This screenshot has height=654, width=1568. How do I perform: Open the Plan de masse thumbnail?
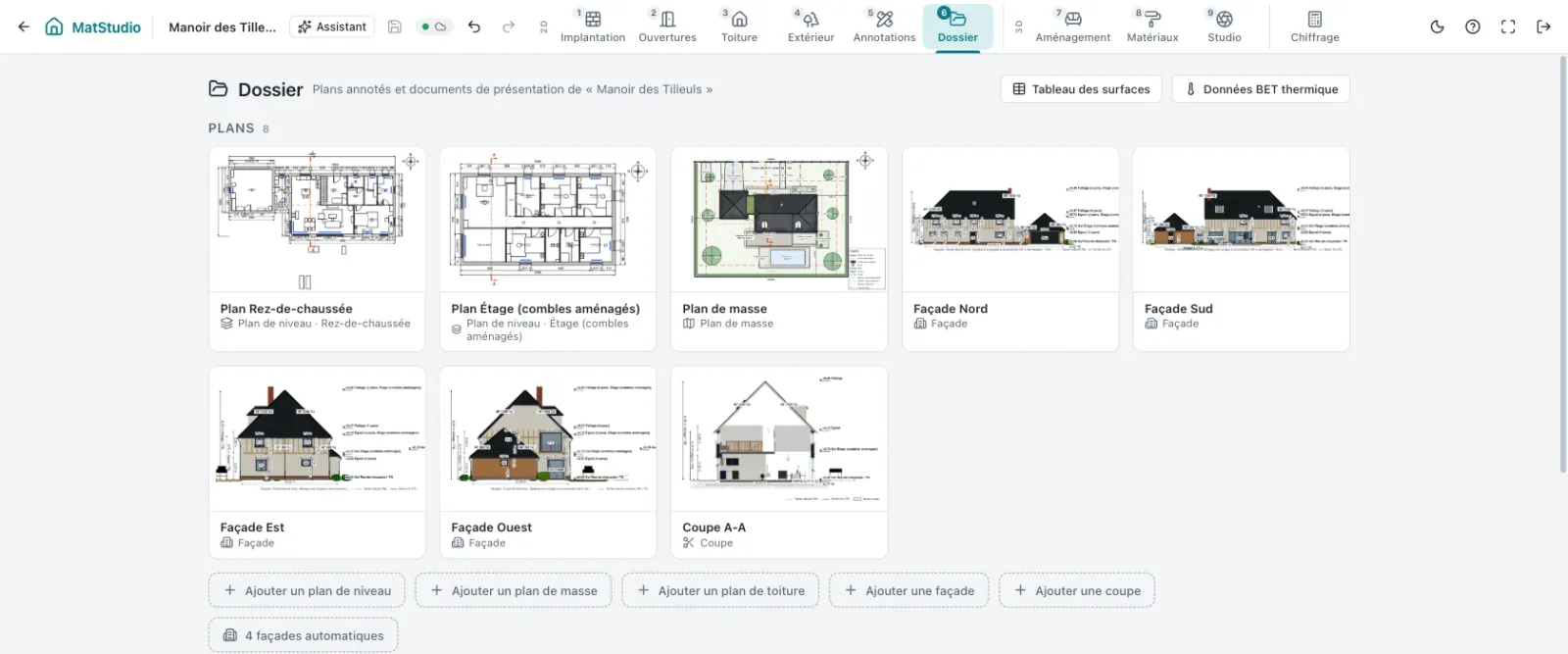point(779,220)
